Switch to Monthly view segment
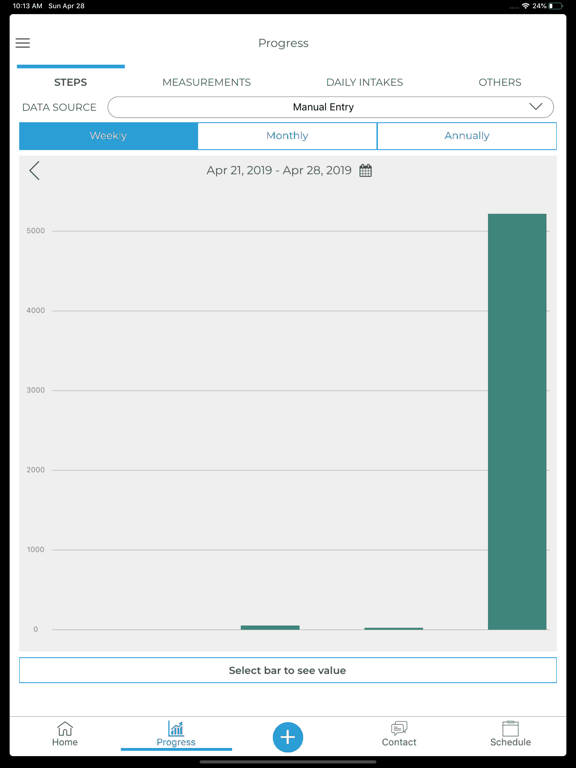Image resolution: width=576 pixels, height=768 pixels. 287,136
